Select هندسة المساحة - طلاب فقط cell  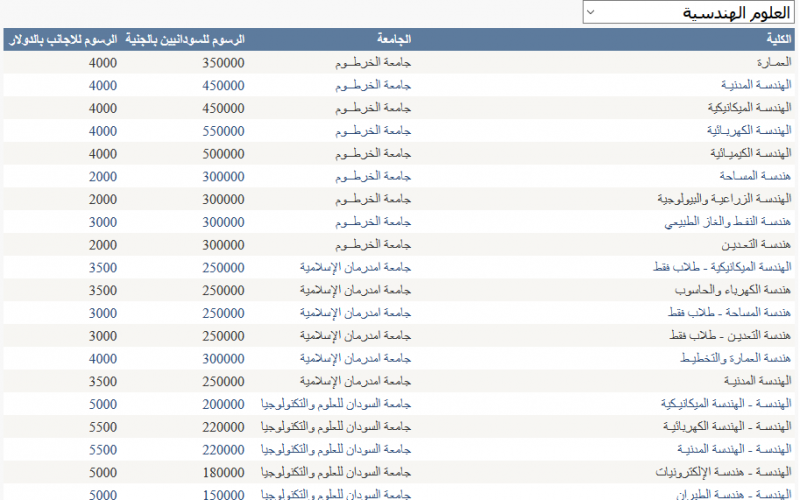(730, 313)
